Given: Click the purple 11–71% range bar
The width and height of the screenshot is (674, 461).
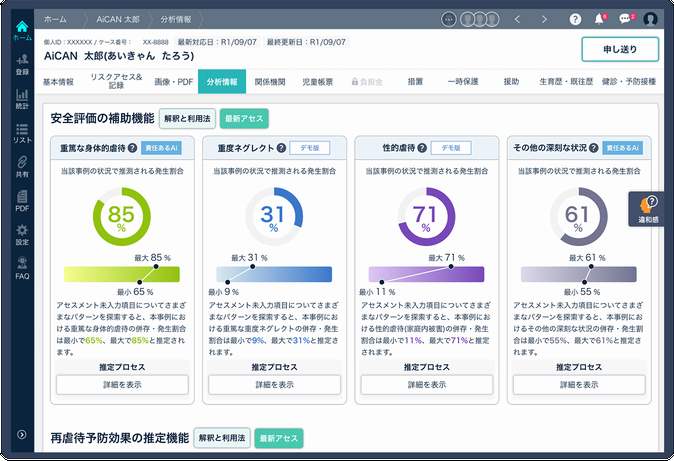Looking at the screenshot, I should click(426, 274).
